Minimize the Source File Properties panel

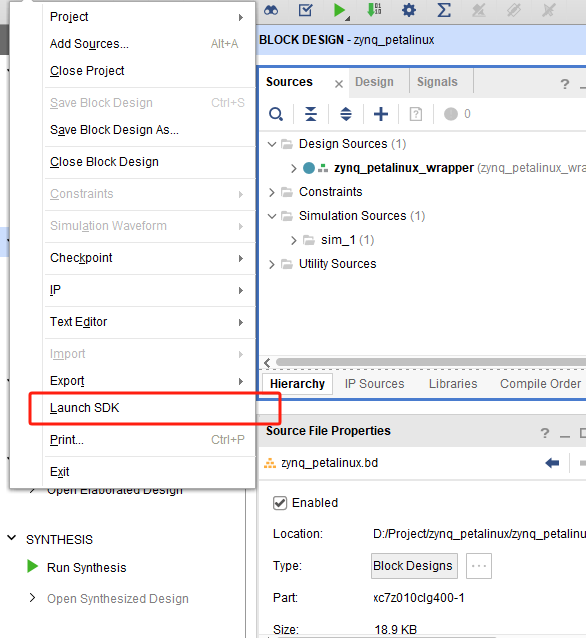point(565,434)
